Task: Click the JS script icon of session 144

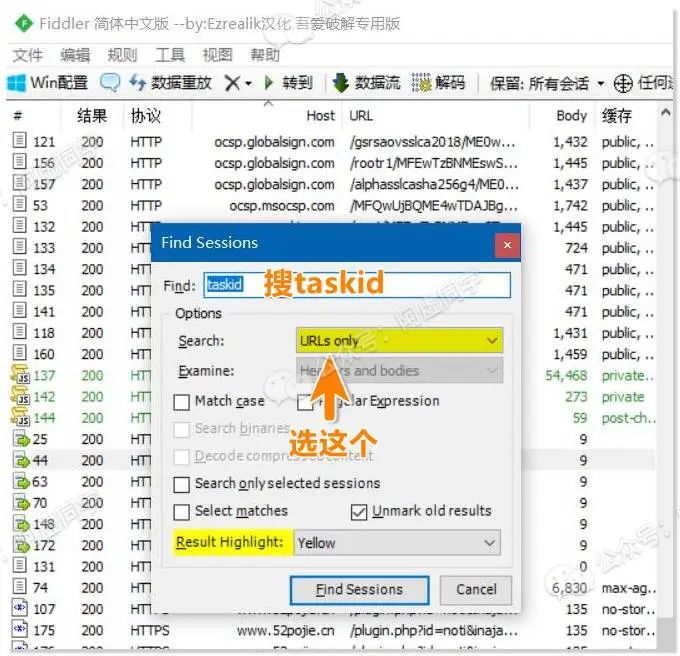Action: [x=20, y=417]
